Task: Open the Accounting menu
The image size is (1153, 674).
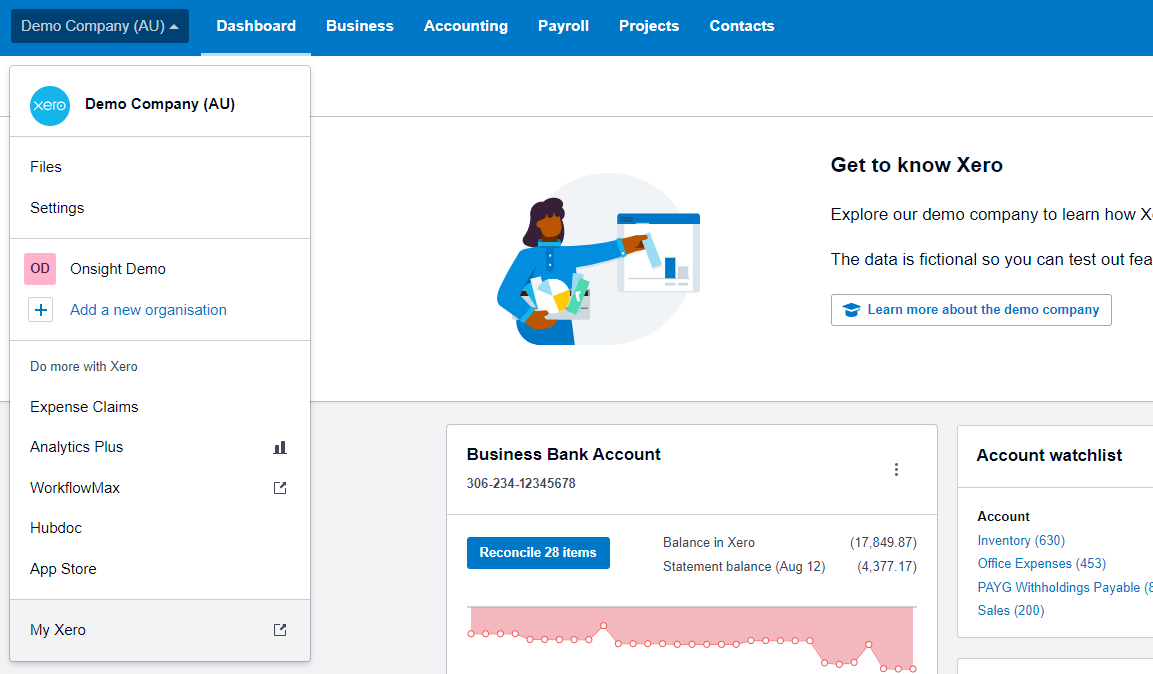Action: (x=465, y=26)
